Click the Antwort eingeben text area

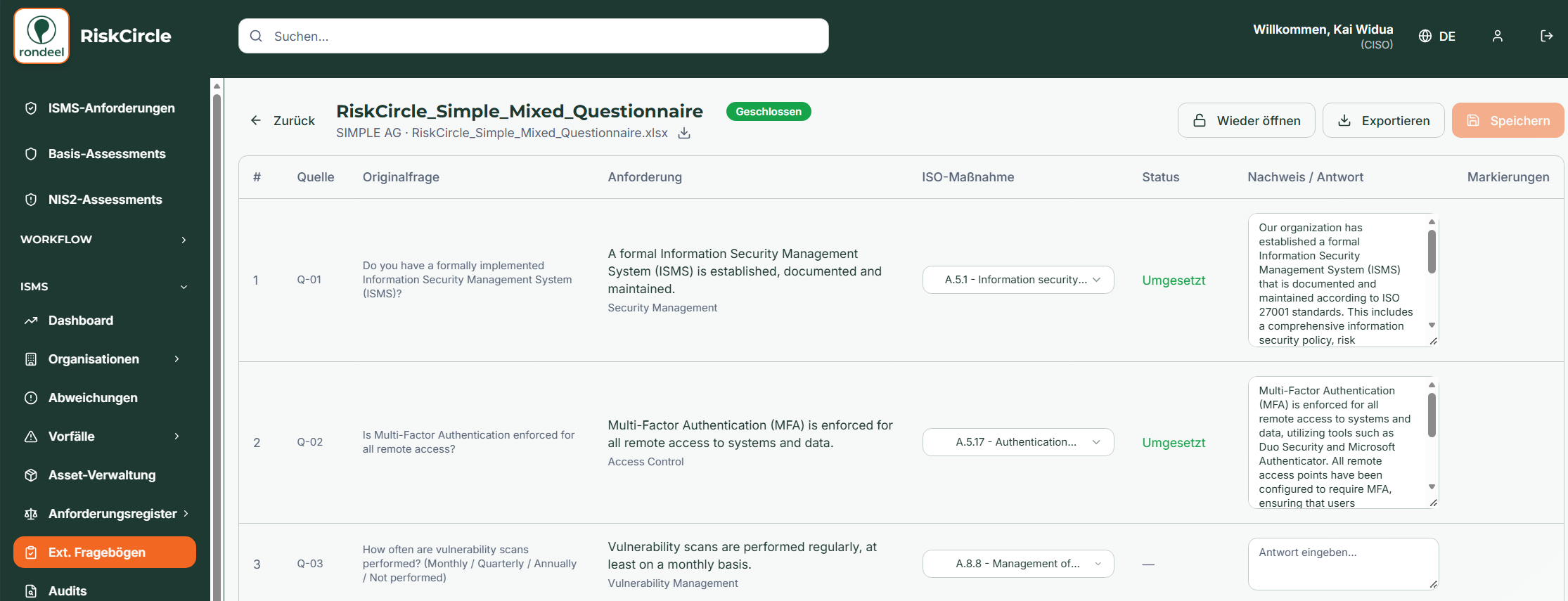point(1343,564)
